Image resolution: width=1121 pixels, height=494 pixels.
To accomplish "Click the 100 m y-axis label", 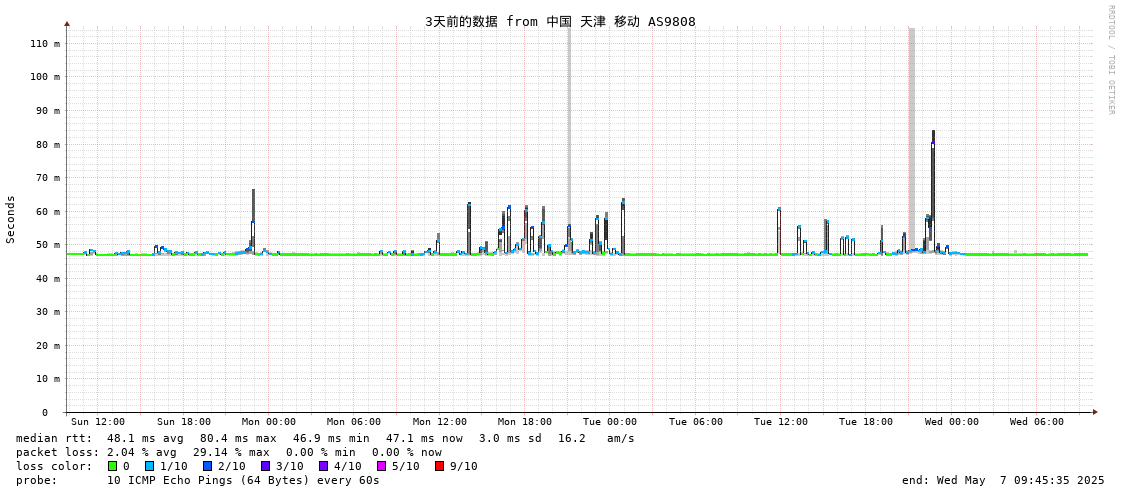I will tap(46, 77).
